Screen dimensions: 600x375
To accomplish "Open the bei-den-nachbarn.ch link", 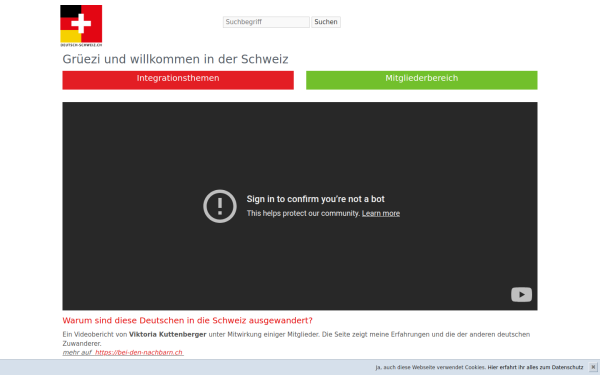I will point(139,352).
